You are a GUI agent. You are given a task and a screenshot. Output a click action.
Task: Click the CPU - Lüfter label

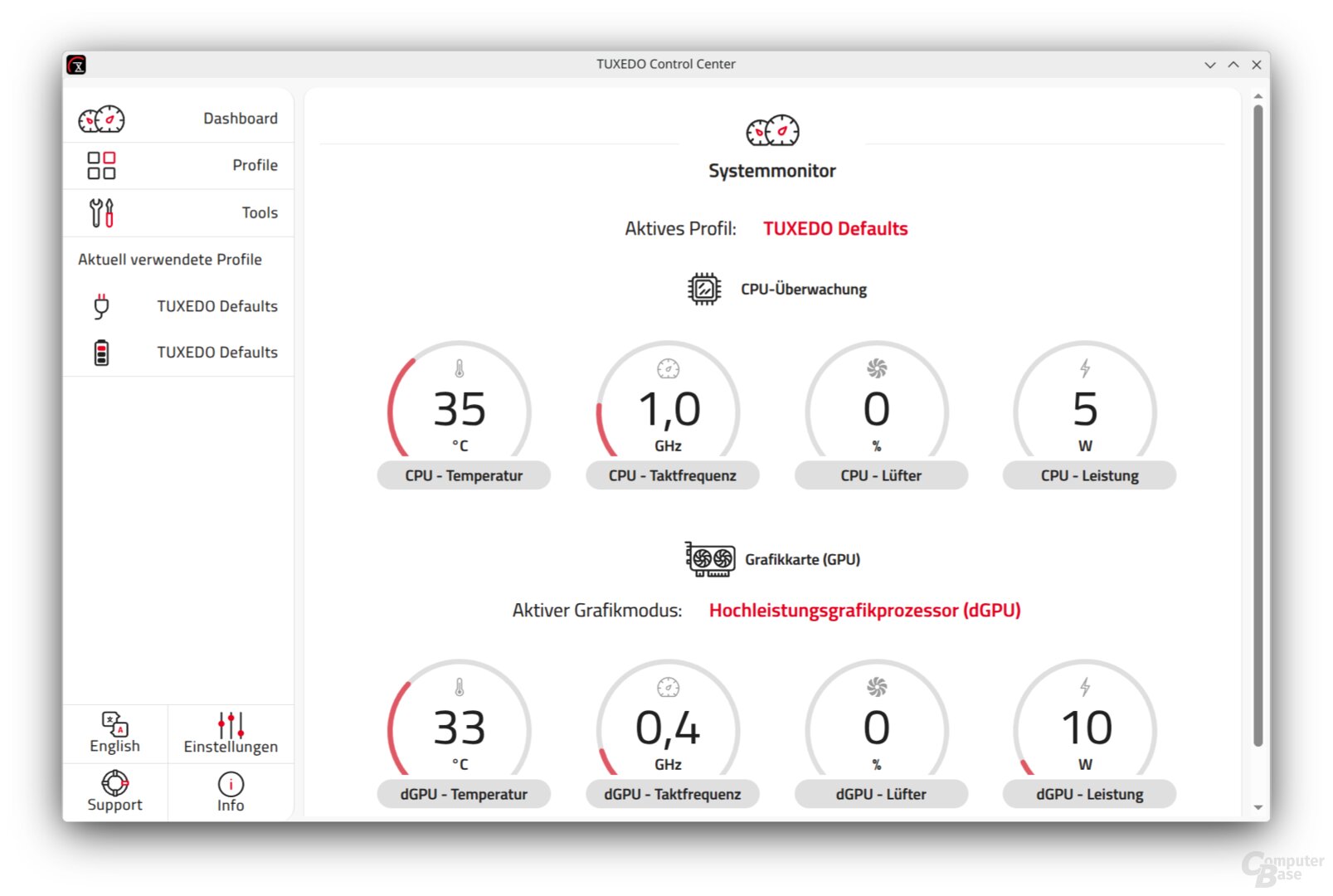[881, 475]
